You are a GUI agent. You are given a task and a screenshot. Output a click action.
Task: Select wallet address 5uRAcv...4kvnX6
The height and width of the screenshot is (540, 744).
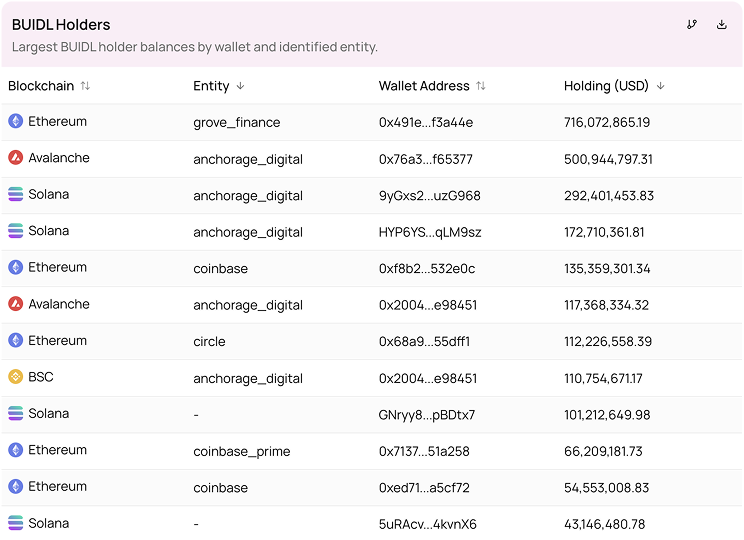(x=428, y=524)
